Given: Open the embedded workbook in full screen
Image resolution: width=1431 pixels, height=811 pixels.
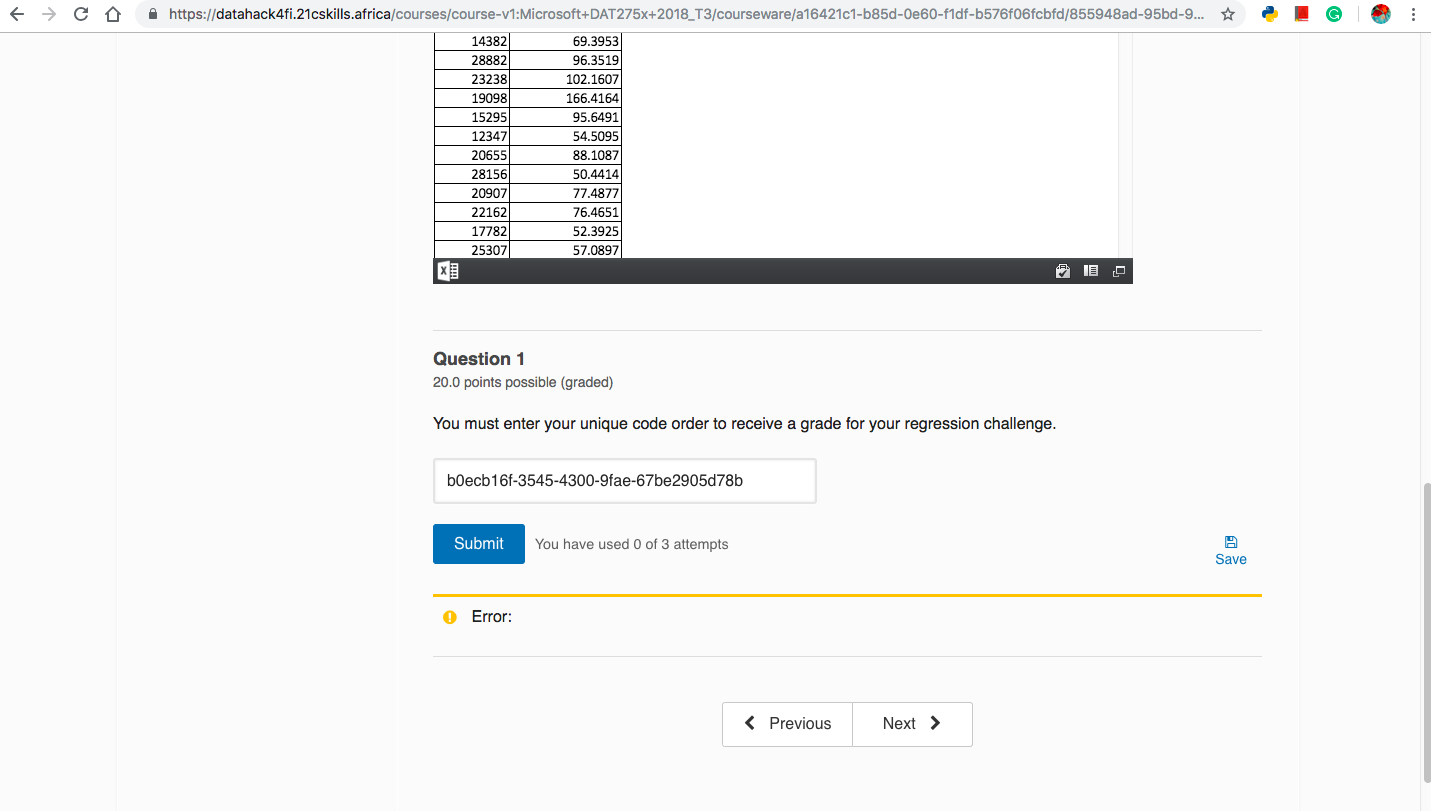Looking at the screenshot, I should (x=1118, y=271).
